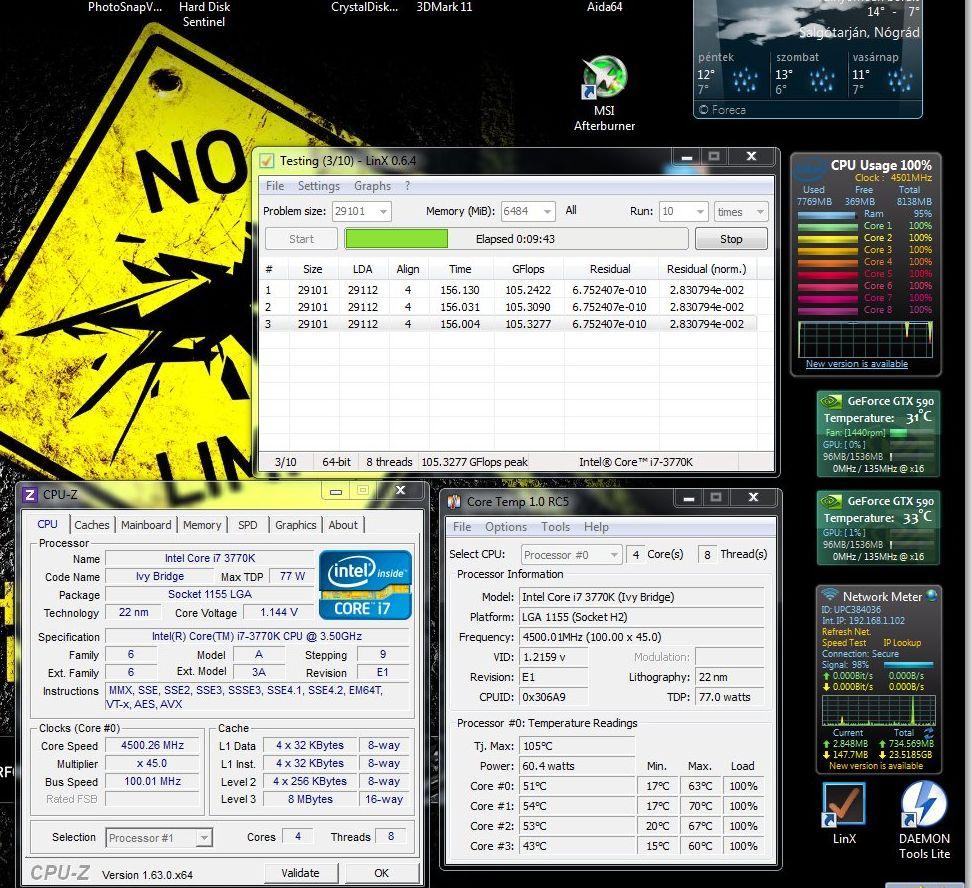Click the Foreca credit on weather gadget

pyautogui.click(x=722, y=110)
